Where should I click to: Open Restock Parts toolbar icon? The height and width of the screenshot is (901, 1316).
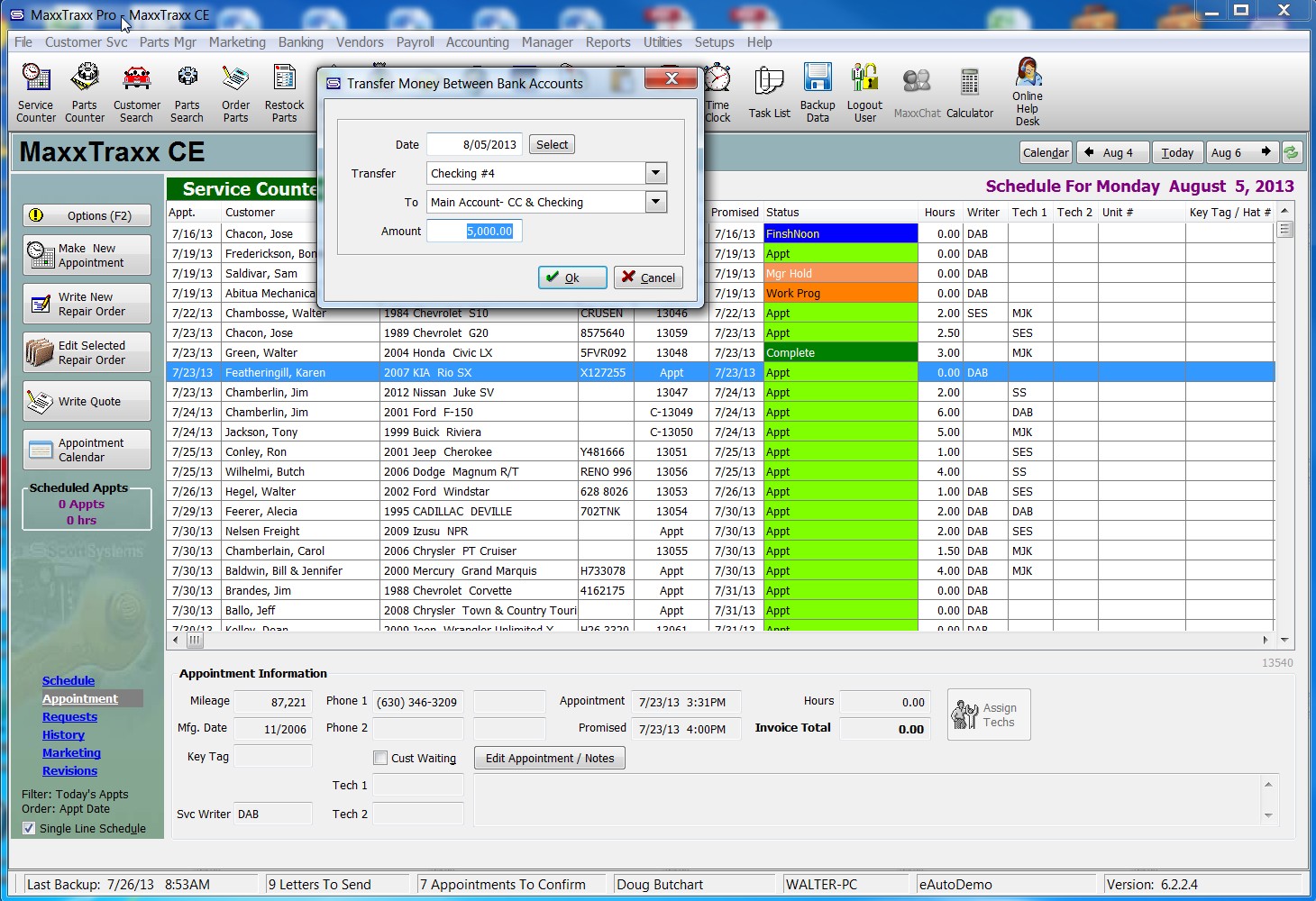[x=284, y=93]
